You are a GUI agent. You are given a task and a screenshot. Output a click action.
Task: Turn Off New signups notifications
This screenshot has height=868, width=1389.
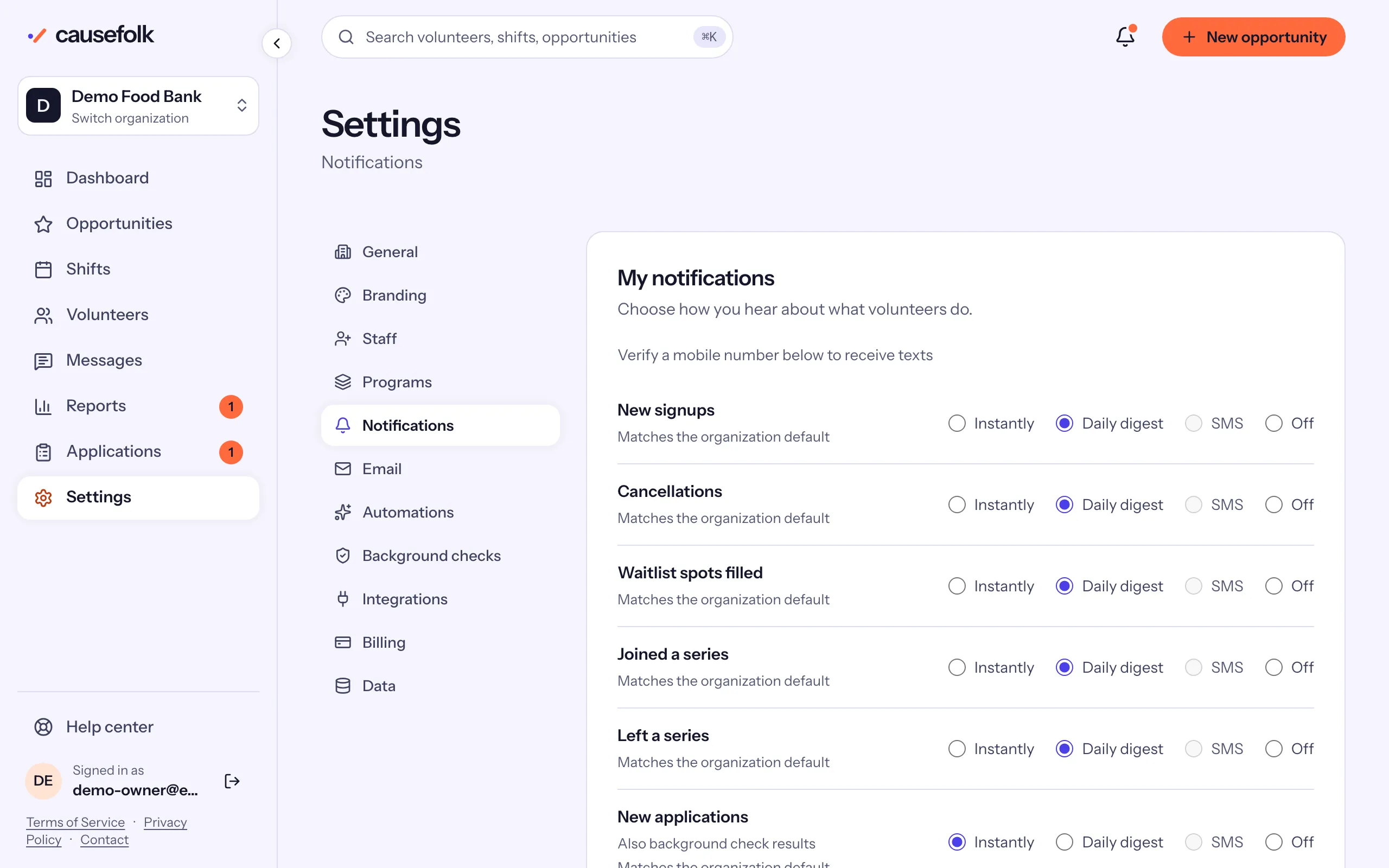point(1273,423)
